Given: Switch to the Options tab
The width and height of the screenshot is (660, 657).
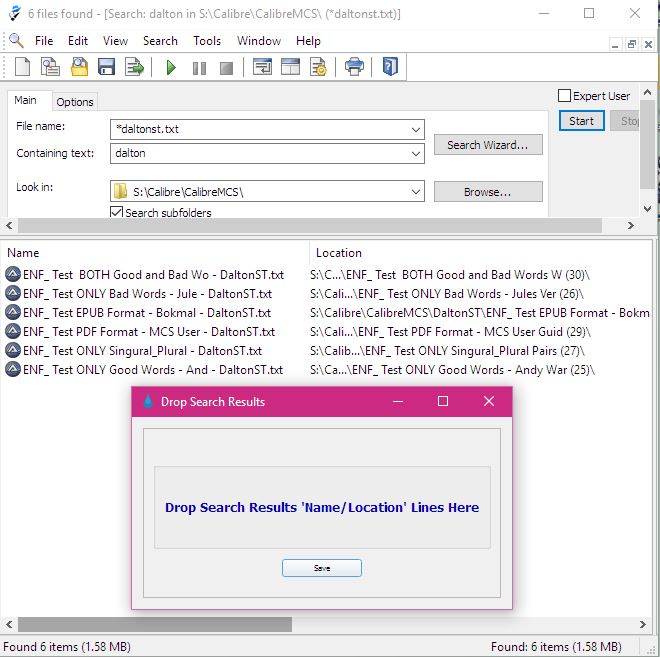Looking at the screenshot, I should click(75, 102).
